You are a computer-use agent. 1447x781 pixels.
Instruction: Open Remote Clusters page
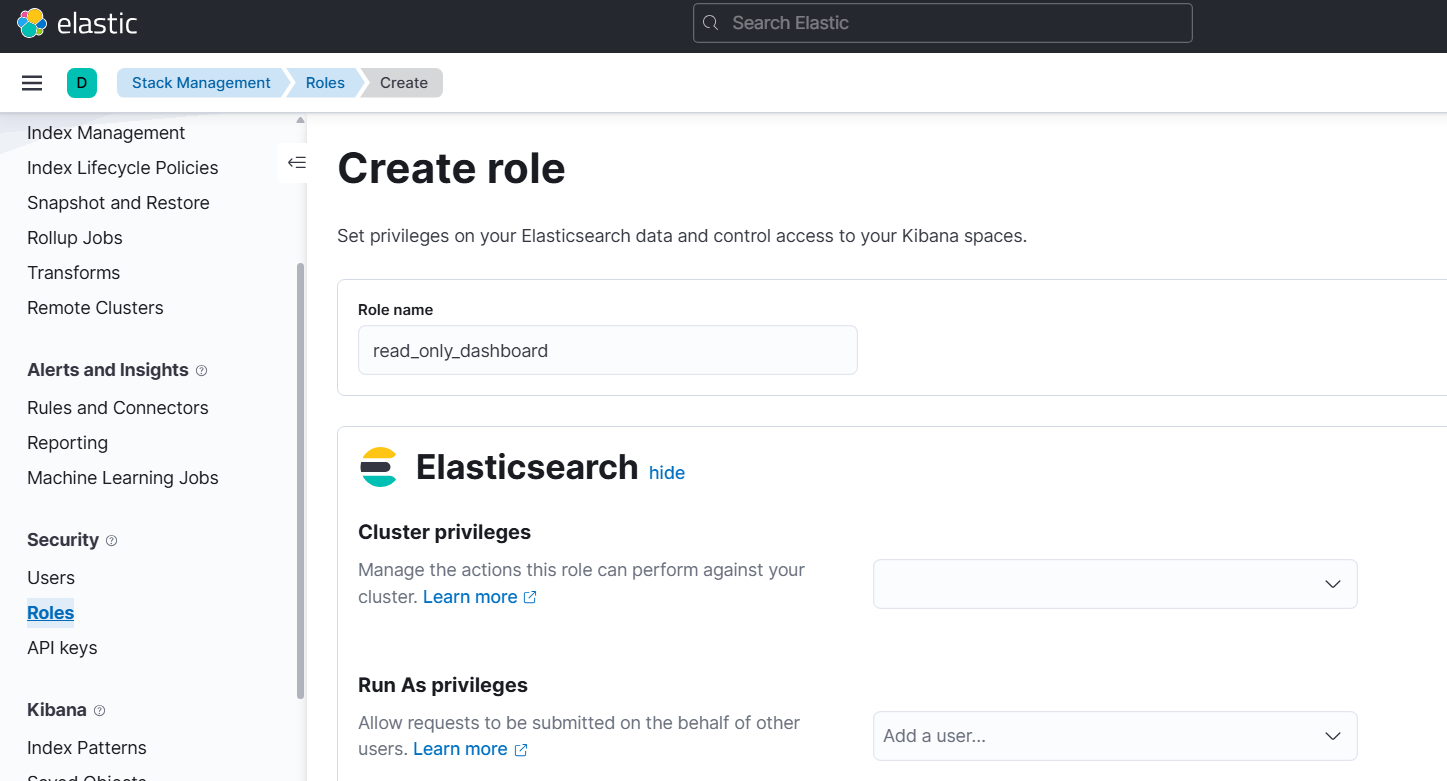95,308
